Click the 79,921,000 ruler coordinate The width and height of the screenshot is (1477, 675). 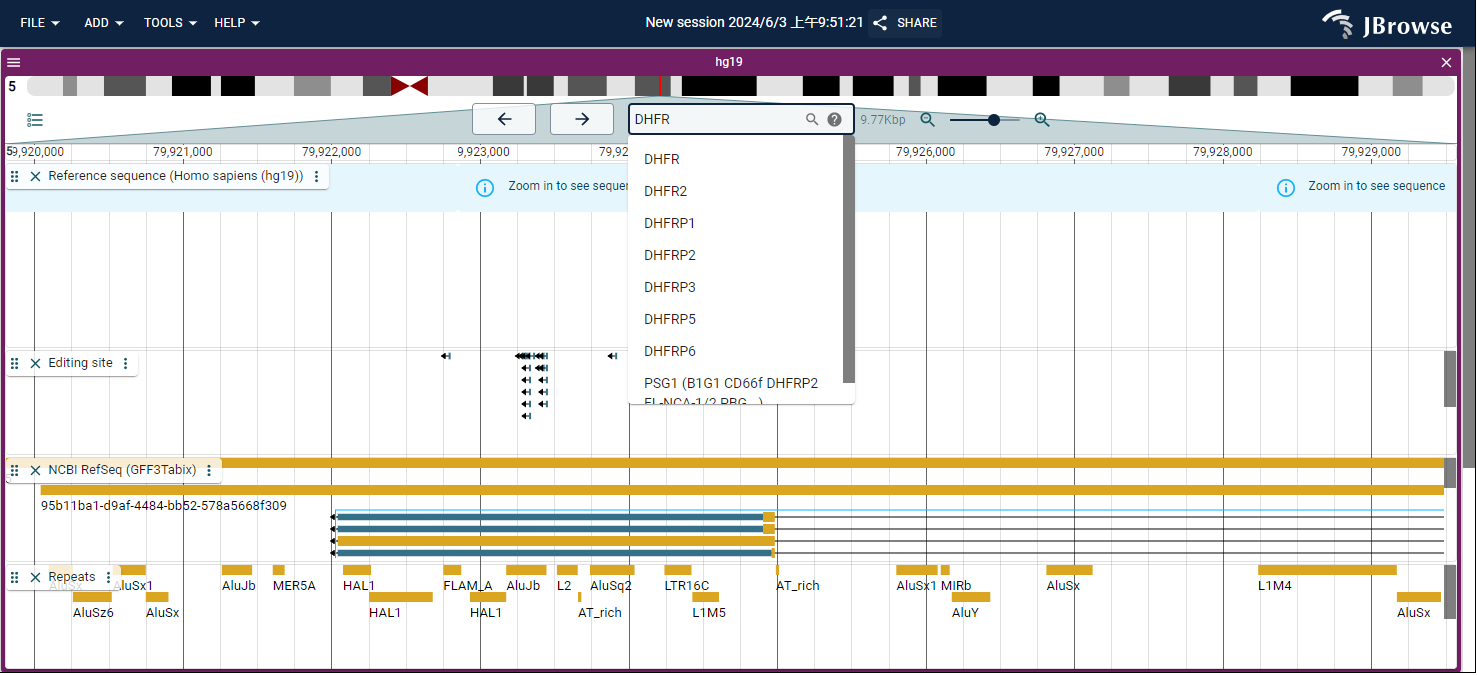pos(183,152)
